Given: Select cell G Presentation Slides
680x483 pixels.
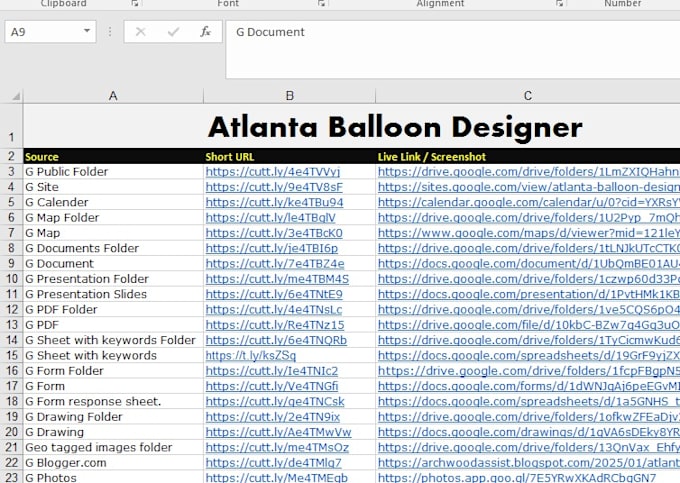Looking at the screenshot, I should pos(113,294).
